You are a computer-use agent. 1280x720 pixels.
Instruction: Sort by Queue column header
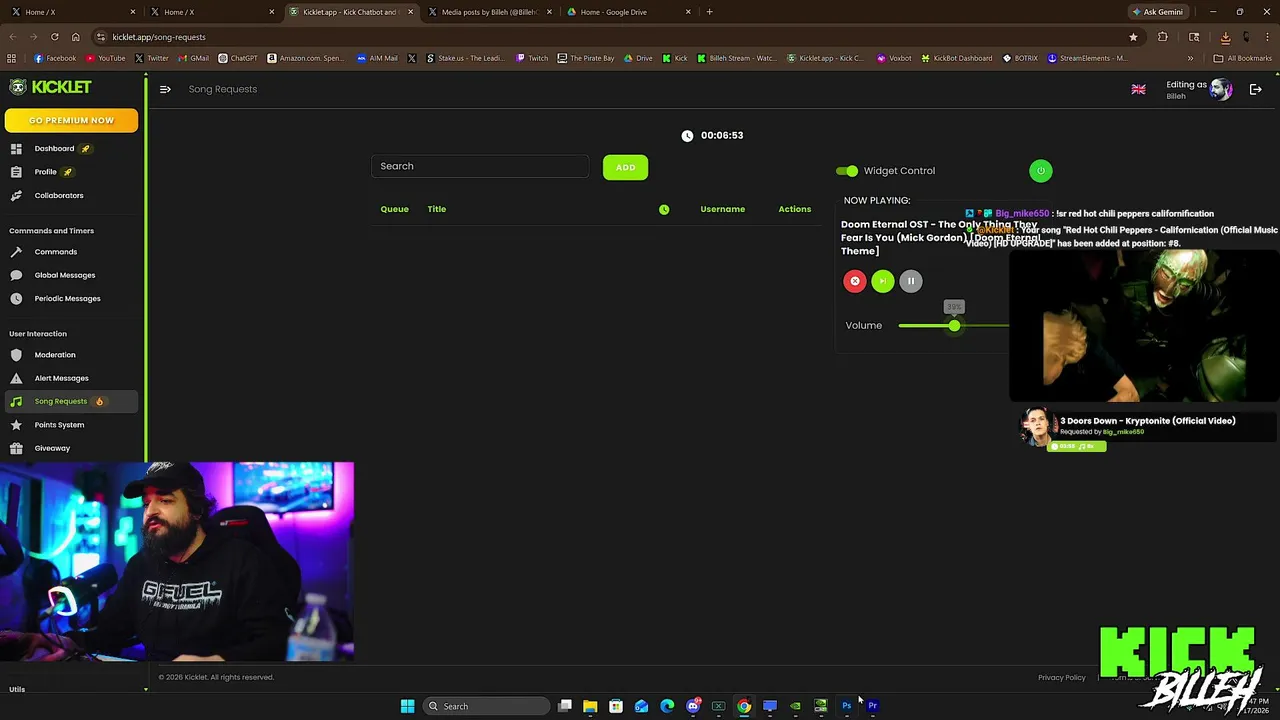tap(394, 209)
